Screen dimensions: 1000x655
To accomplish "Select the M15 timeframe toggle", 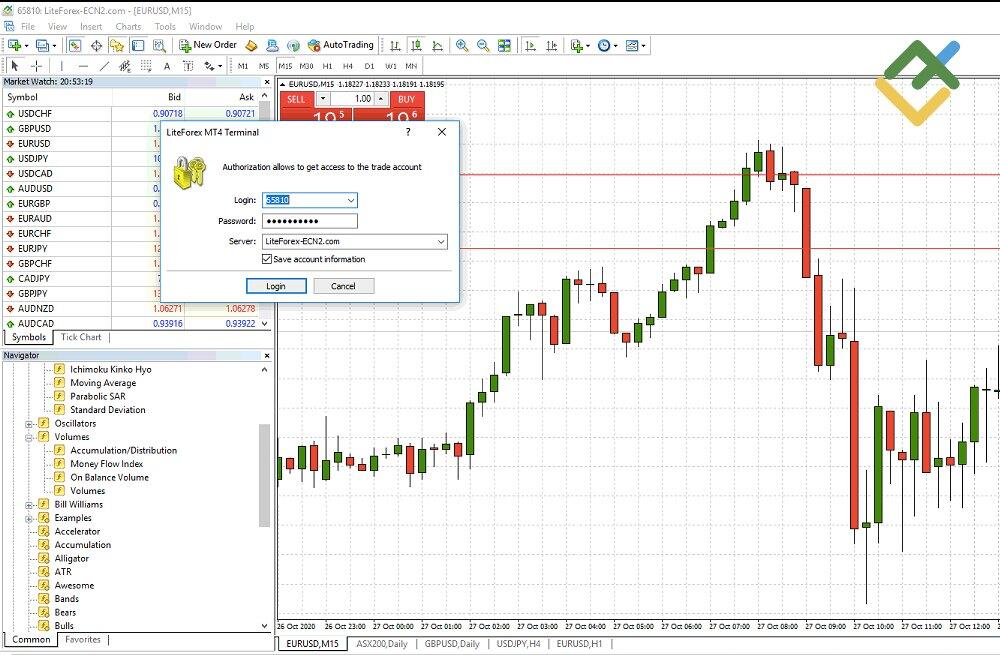I will [x=284, y=66].
